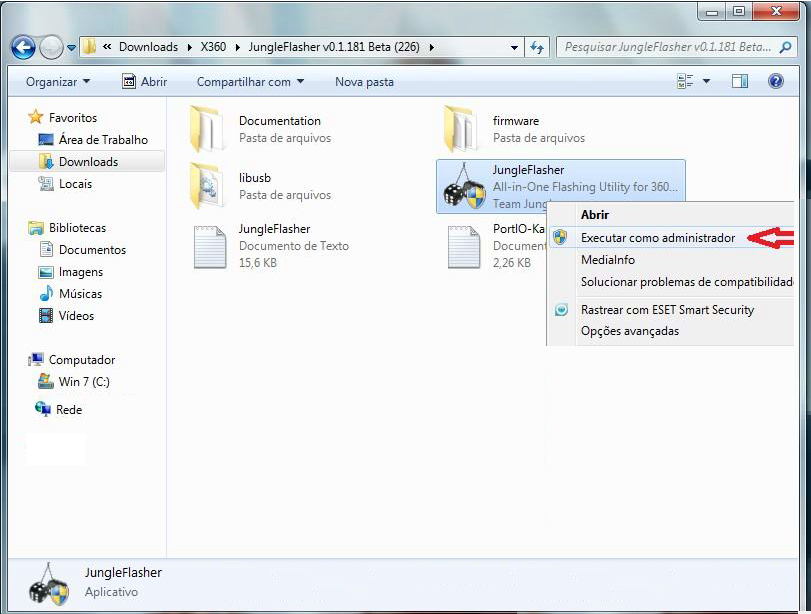The width and height of the screenshot is (811, 614).
Task: Refresh the folder view
Action: pos(536,48)
